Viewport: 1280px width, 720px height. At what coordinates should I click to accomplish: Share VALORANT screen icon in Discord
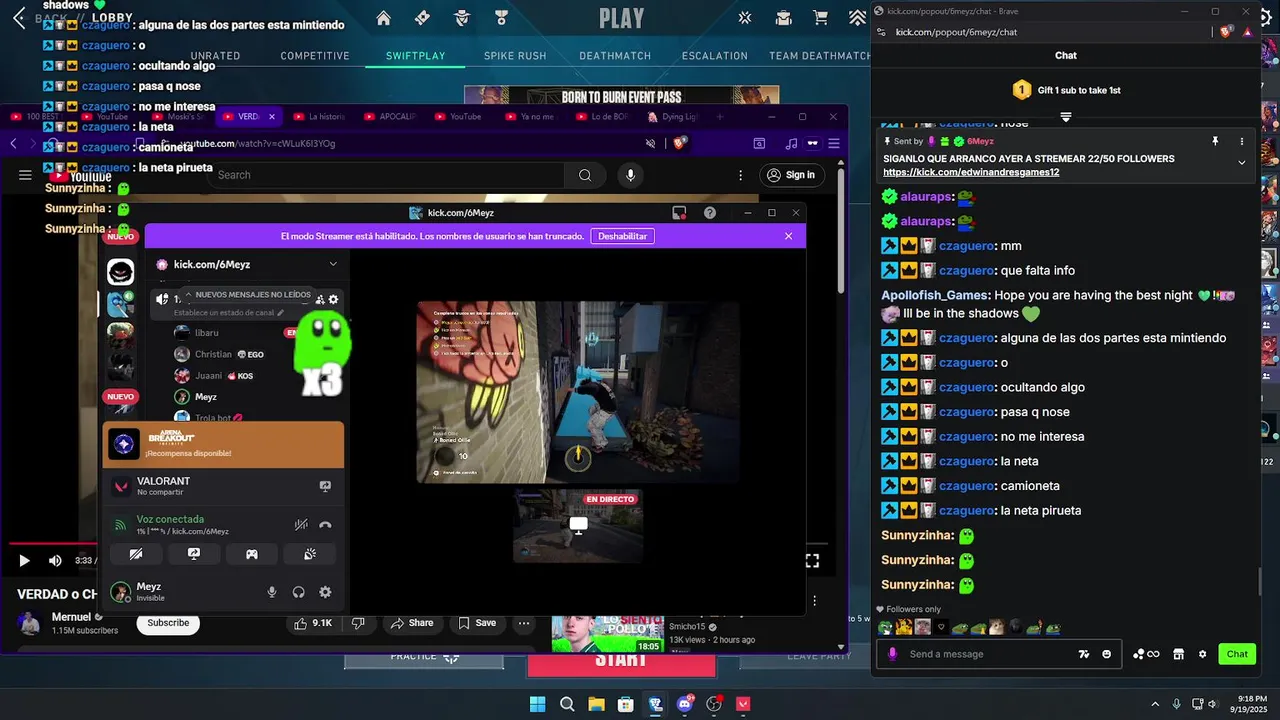[x=325, y=486]
